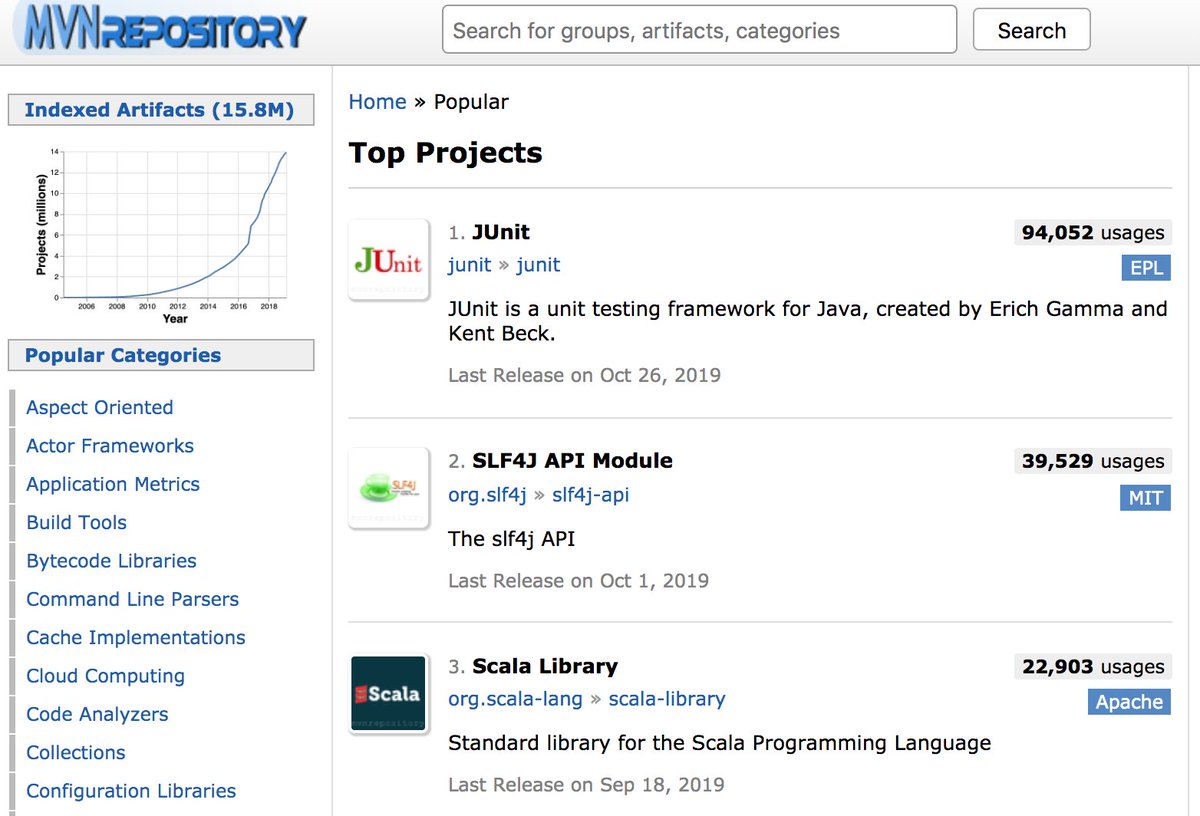Click the Popular Categories header
This screenshot has width=1200, height=816.
pos(161,355)
